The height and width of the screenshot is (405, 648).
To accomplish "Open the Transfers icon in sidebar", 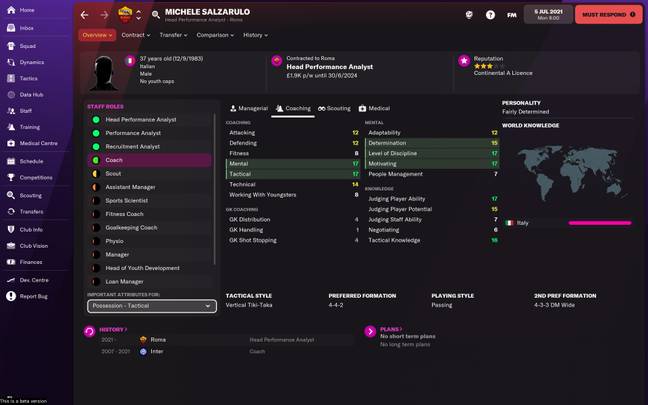I will click(11, 212).
